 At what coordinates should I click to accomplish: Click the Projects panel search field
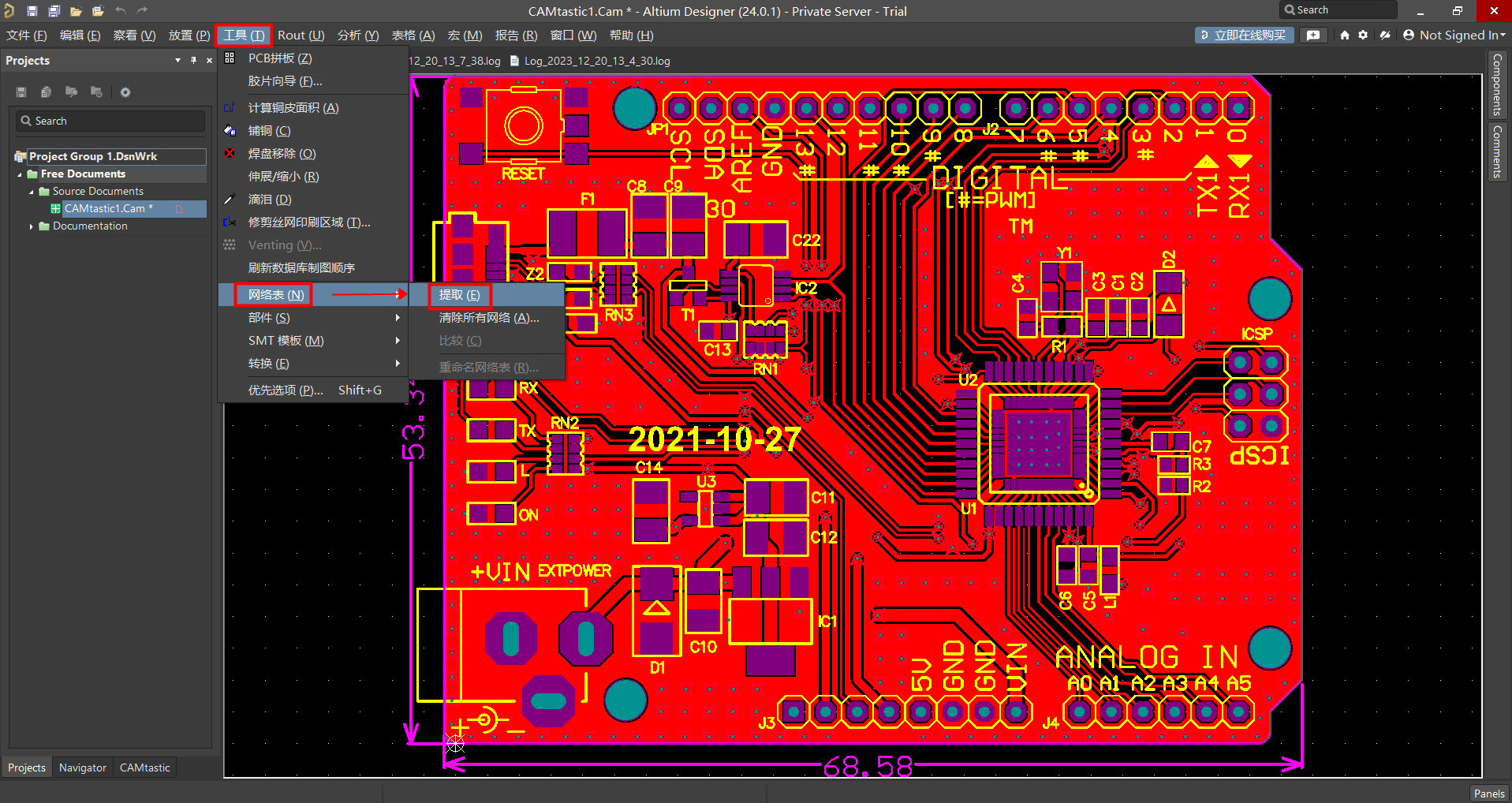110,121
